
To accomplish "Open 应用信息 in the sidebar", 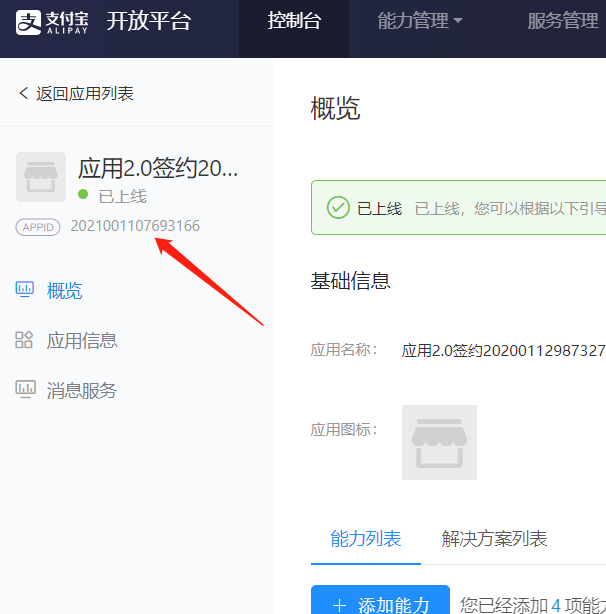I will pyautogui.click(x=82, y=341).
